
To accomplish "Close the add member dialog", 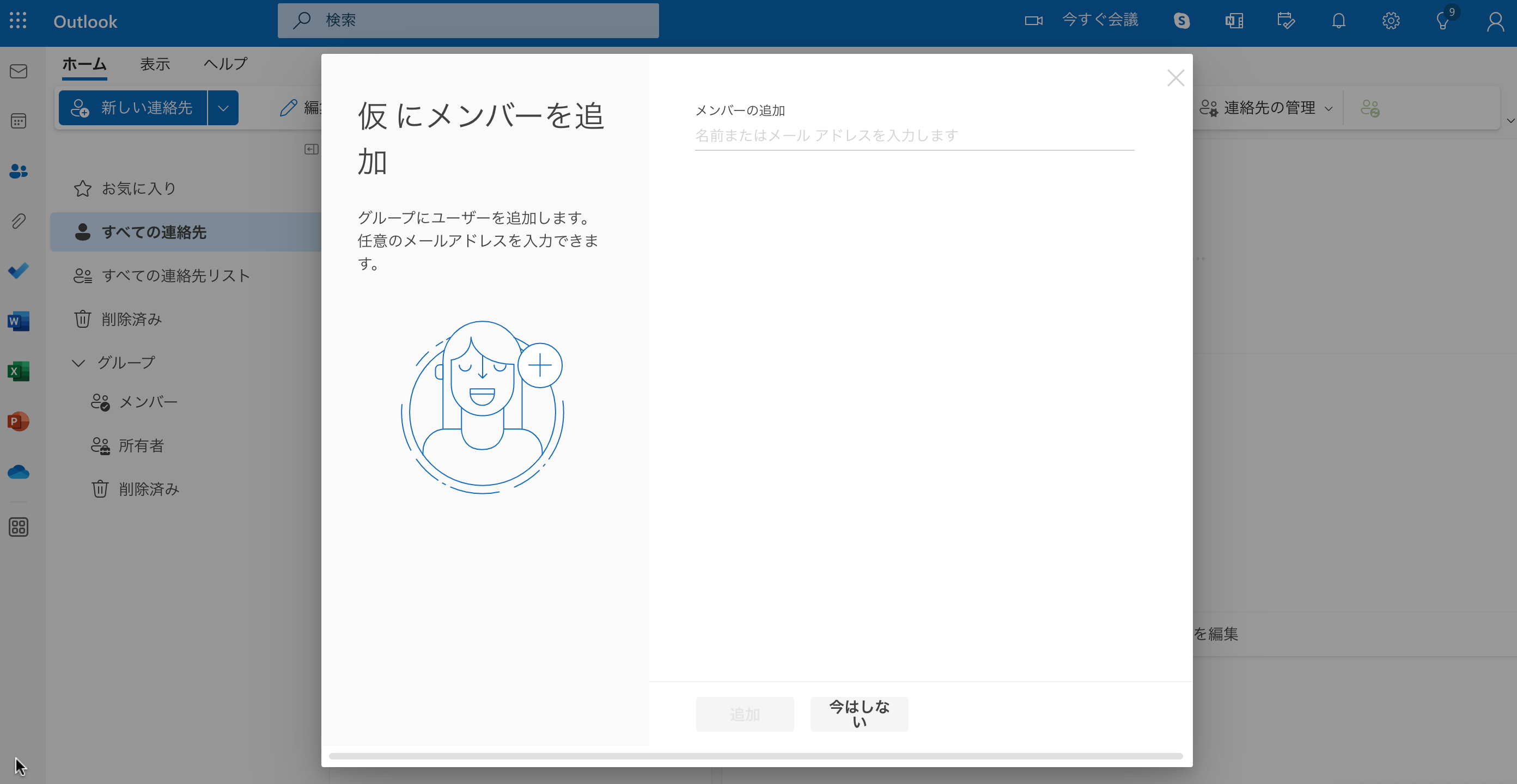I will click(1176, 78).
